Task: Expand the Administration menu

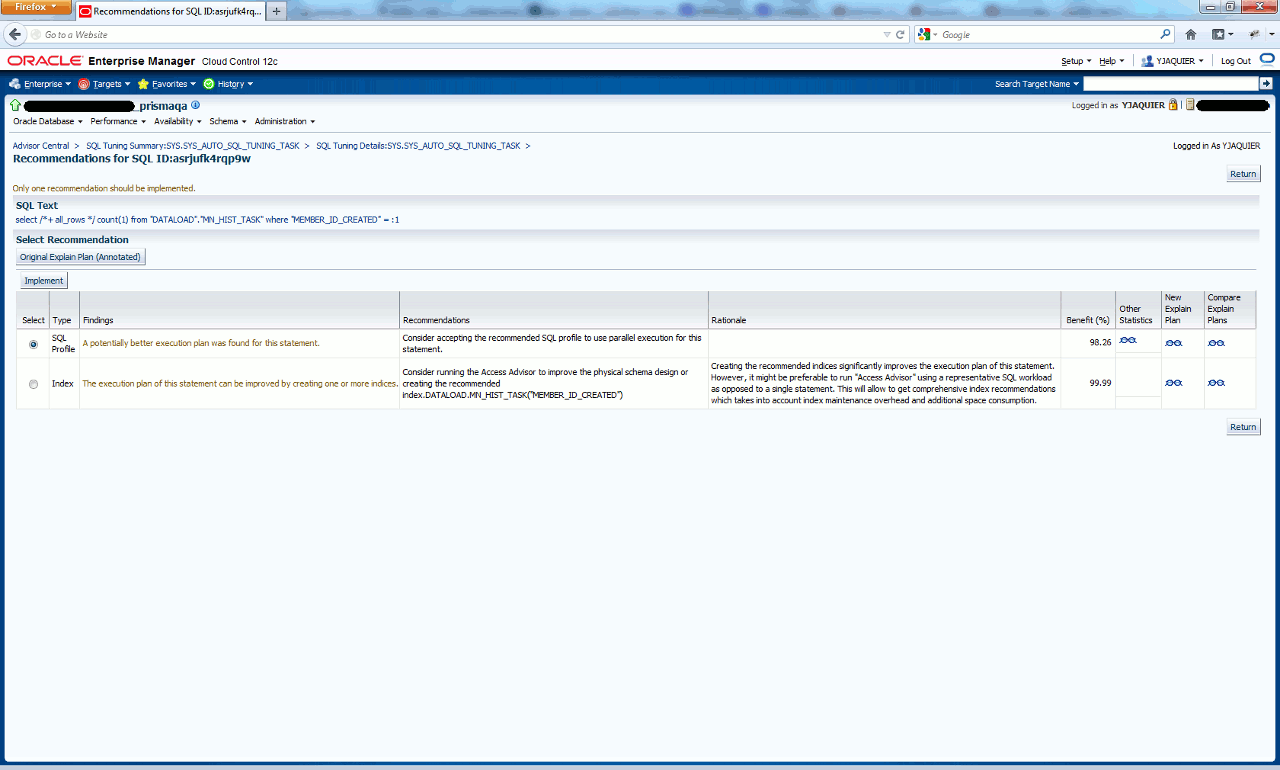Action: (285, 121)
